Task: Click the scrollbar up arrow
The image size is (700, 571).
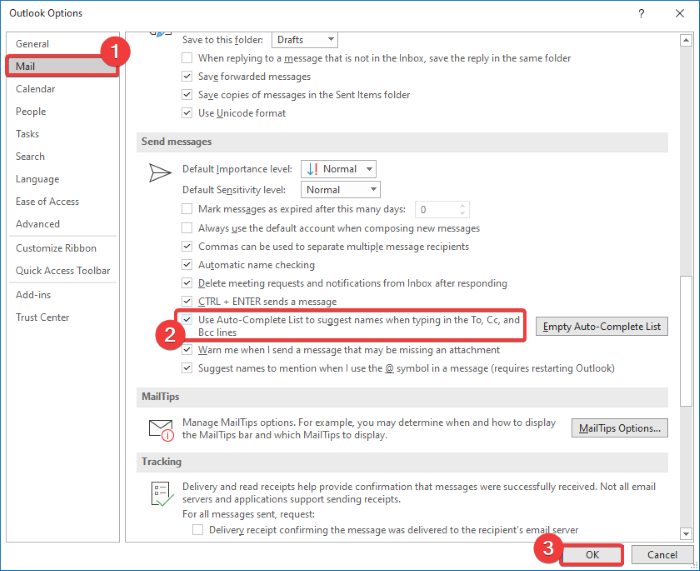Action: pyautogui.click(x=686, y=41)
